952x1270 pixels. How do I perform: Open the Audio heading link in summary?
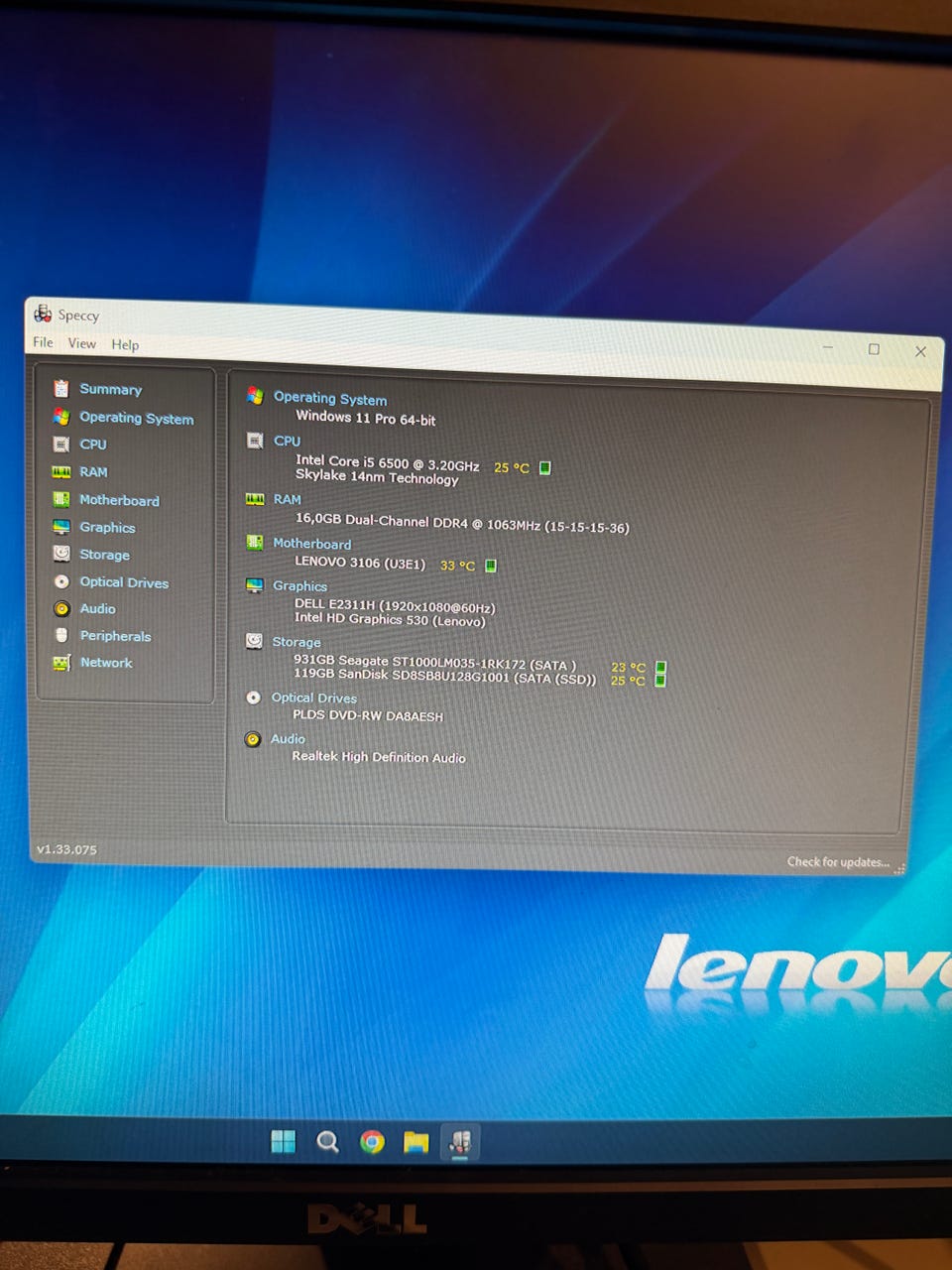[288, 739]
